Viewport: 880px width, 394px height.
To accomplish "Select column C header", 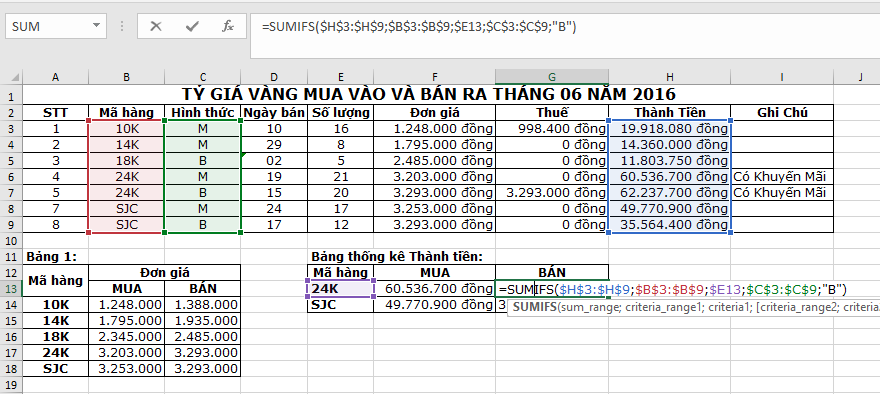I will click(203, 77).
